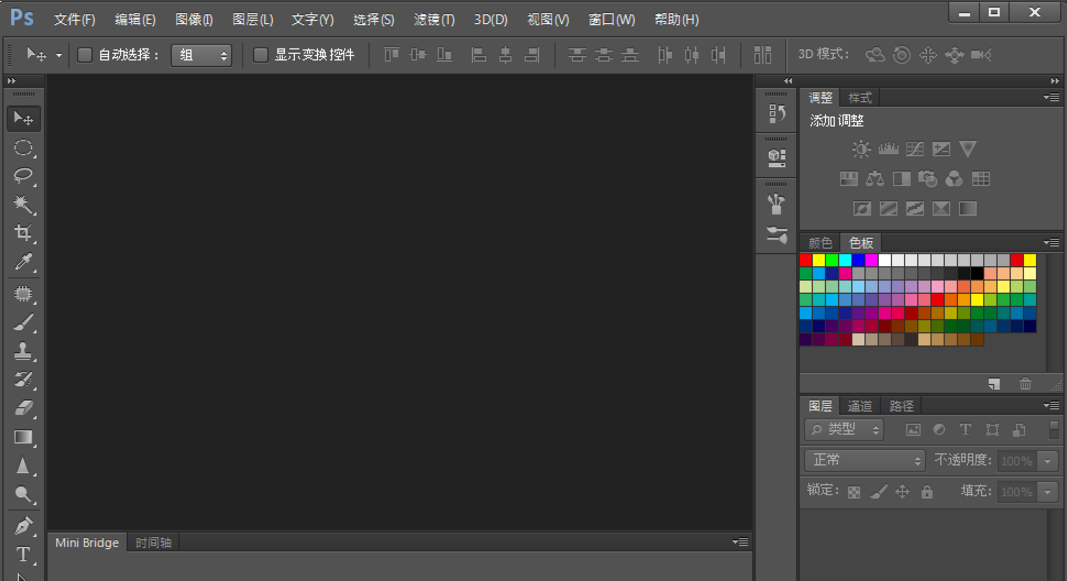Open the Mini Bridge tab
The image size is (1067, 581).
pos(88,542)
